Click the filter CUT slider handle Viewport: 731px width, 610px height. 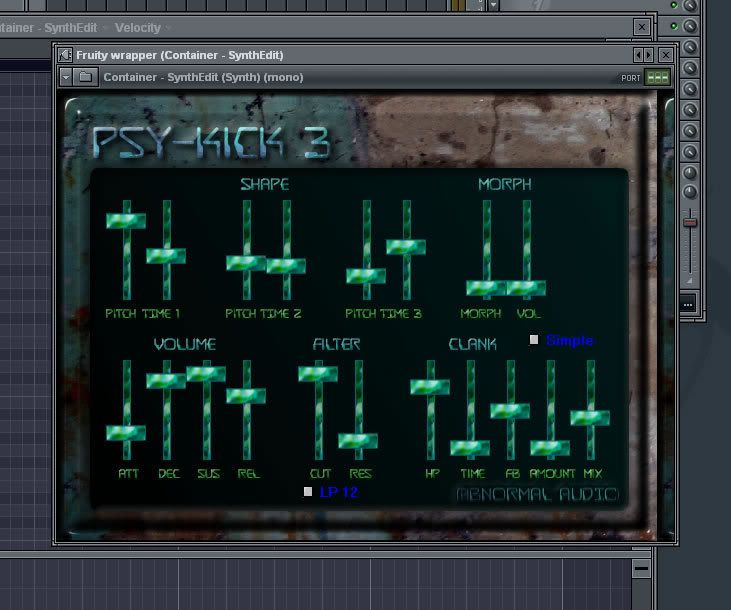[x=318, y=374]
